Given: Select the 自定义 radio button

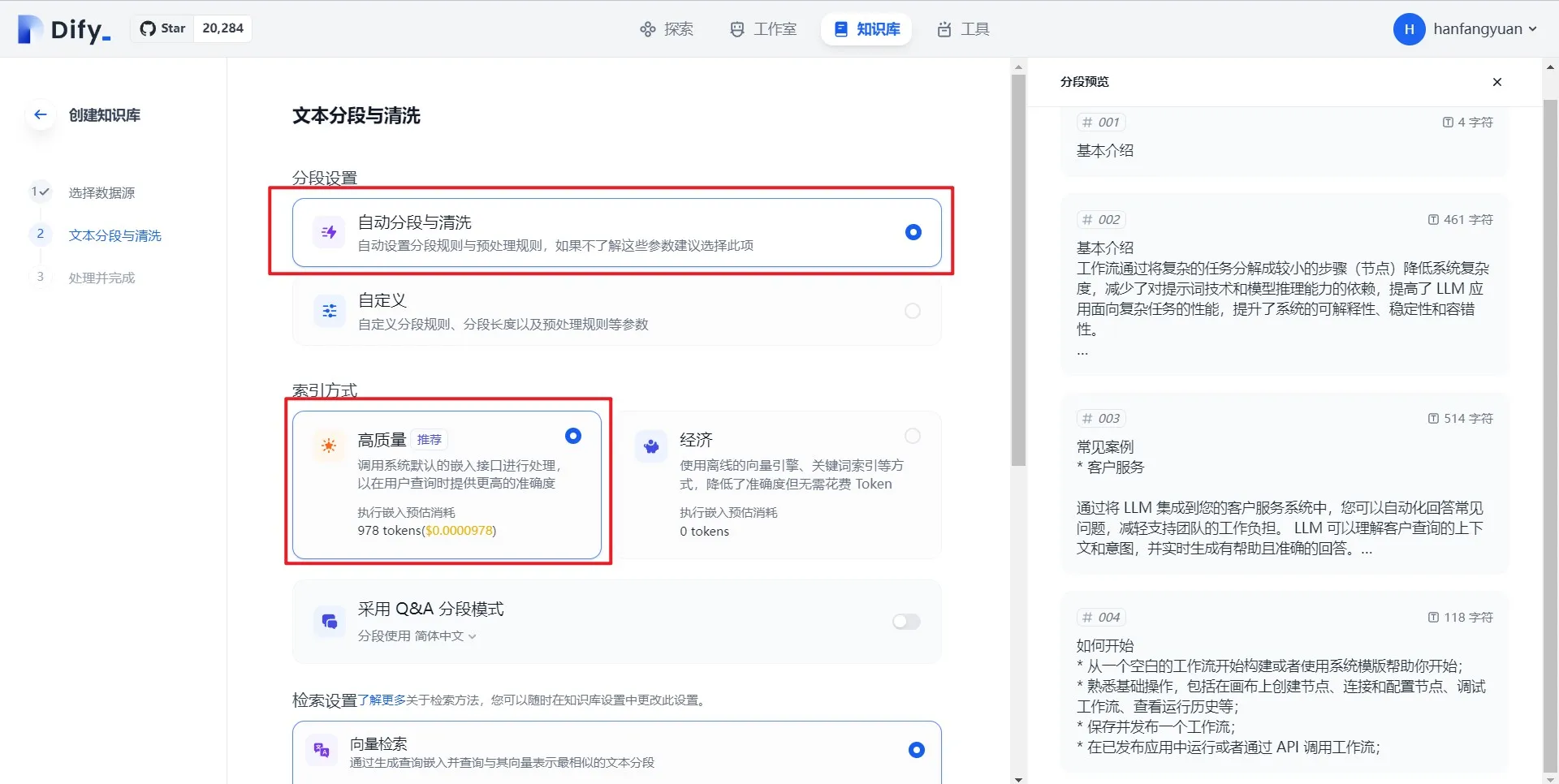Looking at the screenshot, I should pyautogui.click(x=913, y=311).
